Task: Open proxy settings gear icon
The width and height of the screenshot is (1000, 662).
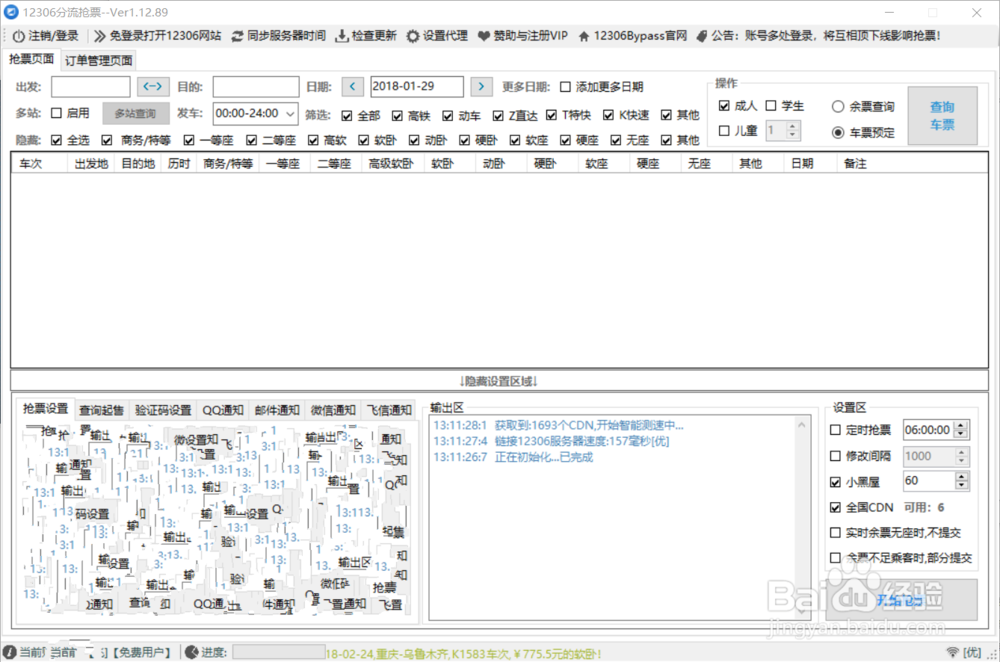Action: [413, 36]
